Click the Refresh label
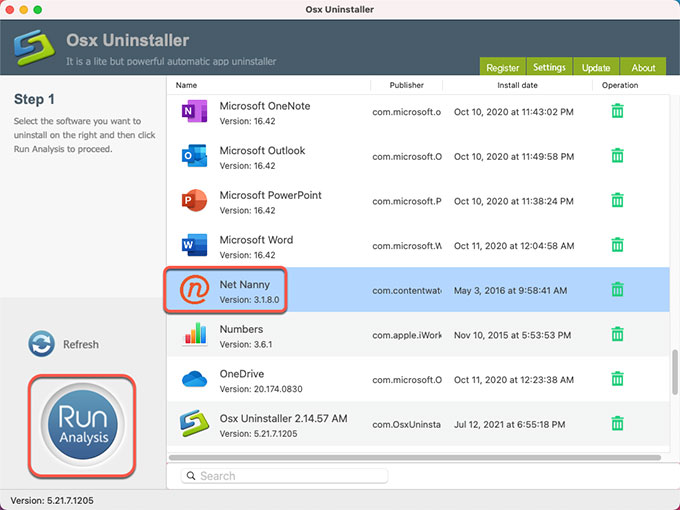 81,344
